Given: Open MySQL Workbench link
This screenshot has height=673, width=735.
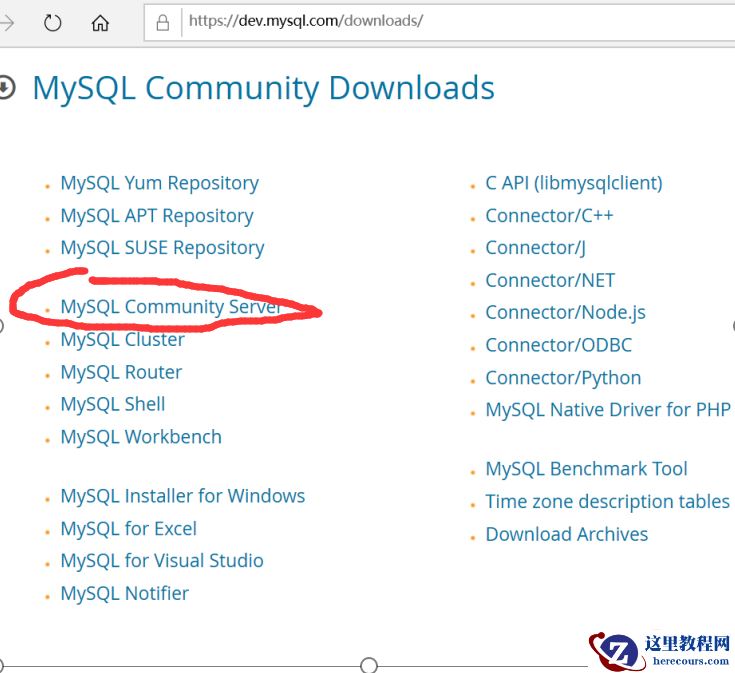Looking at the screenshot, I should [141, 437].
